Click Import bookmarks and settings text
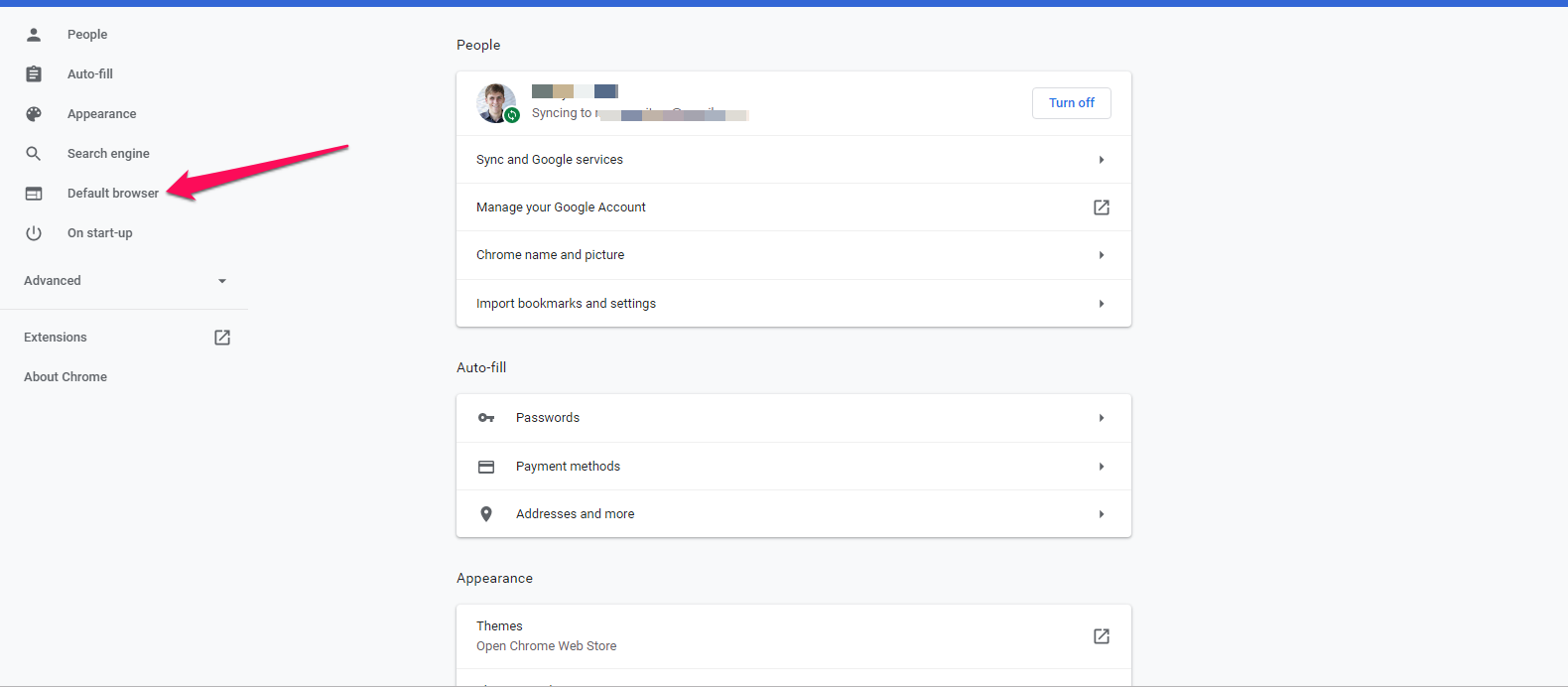1568x688 pixels. coord(566,304)
